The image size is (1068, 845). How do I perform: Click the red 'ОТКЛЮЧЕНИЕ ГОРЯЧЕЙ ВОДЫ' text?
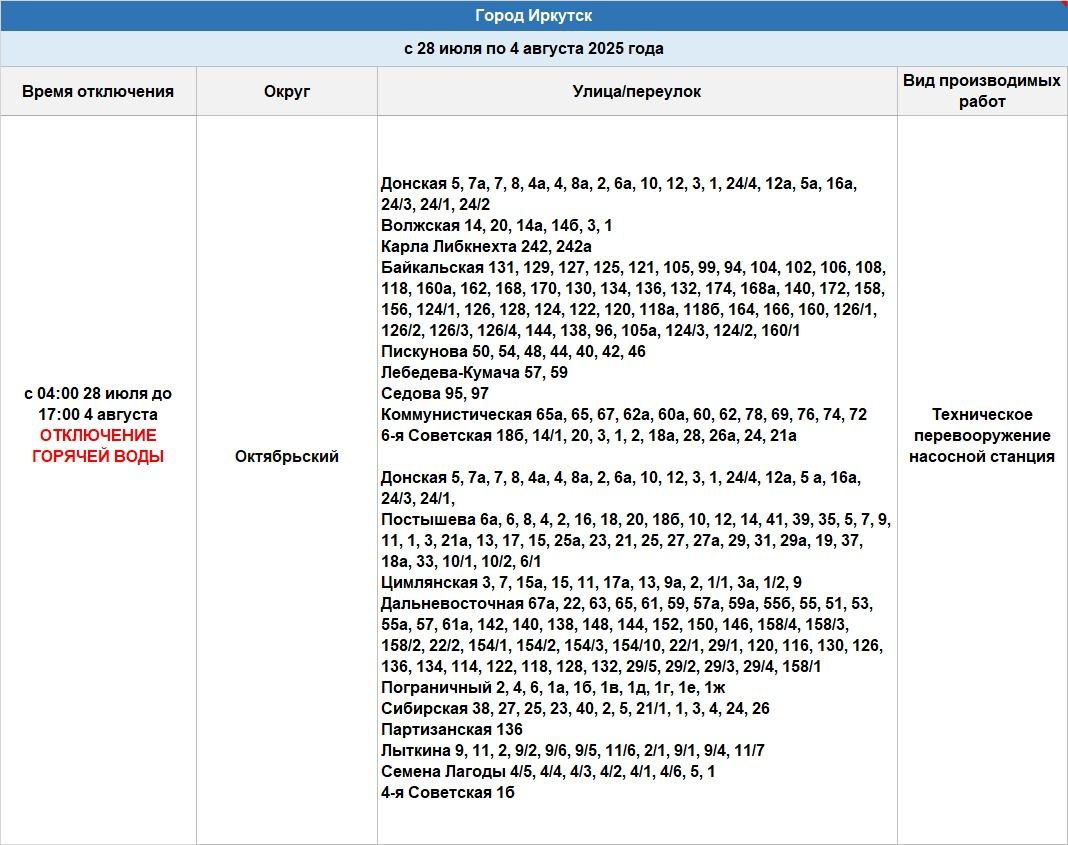(x=98, y=446)
